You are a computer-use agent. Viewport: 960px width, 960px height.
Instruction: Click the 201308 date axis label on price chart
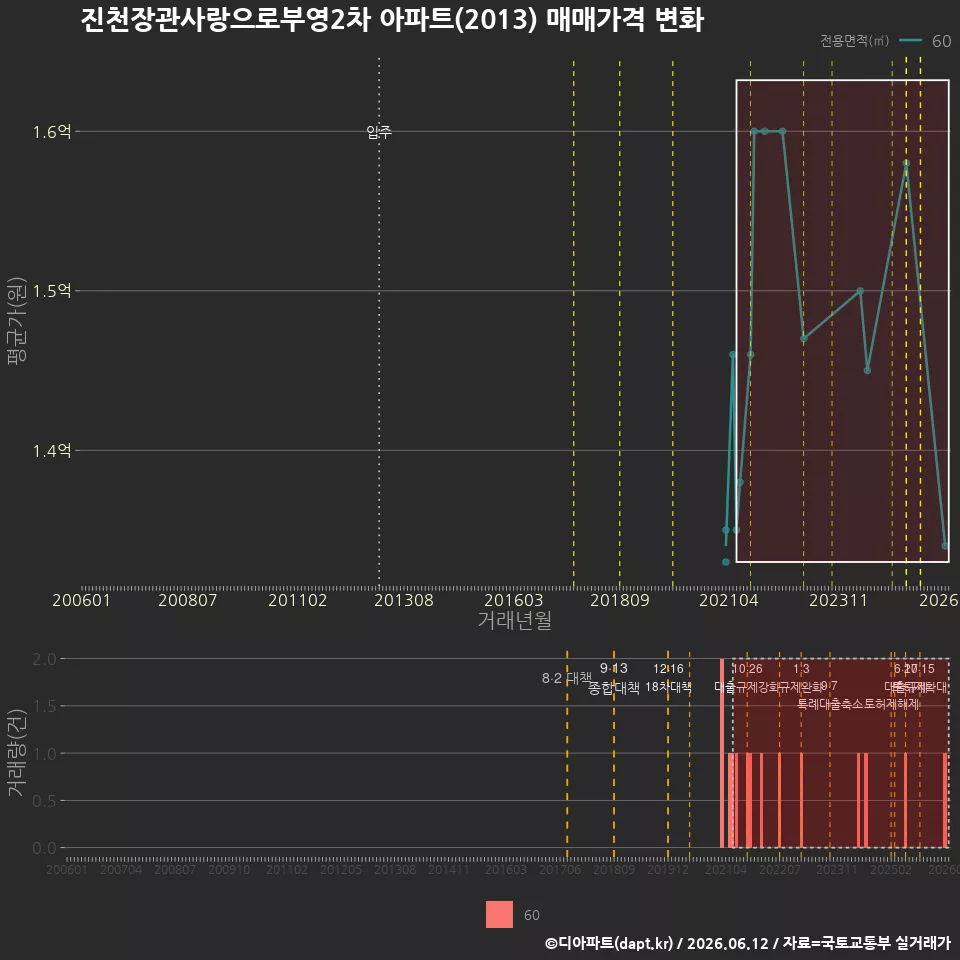click(403, 600)
